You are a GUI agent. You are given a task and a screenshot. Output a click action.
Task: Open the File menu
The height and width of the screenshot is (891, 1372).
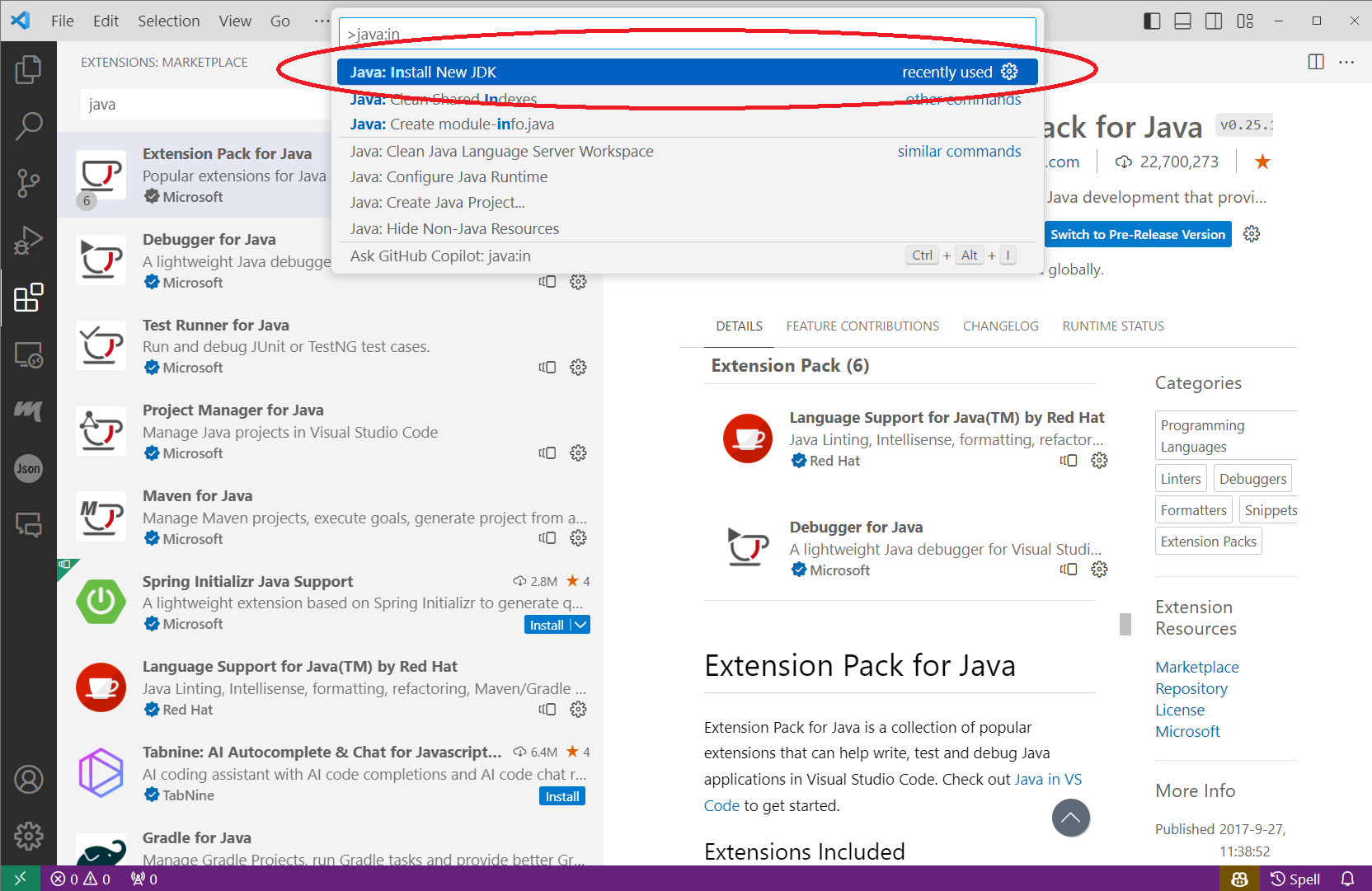coord(63,21)
